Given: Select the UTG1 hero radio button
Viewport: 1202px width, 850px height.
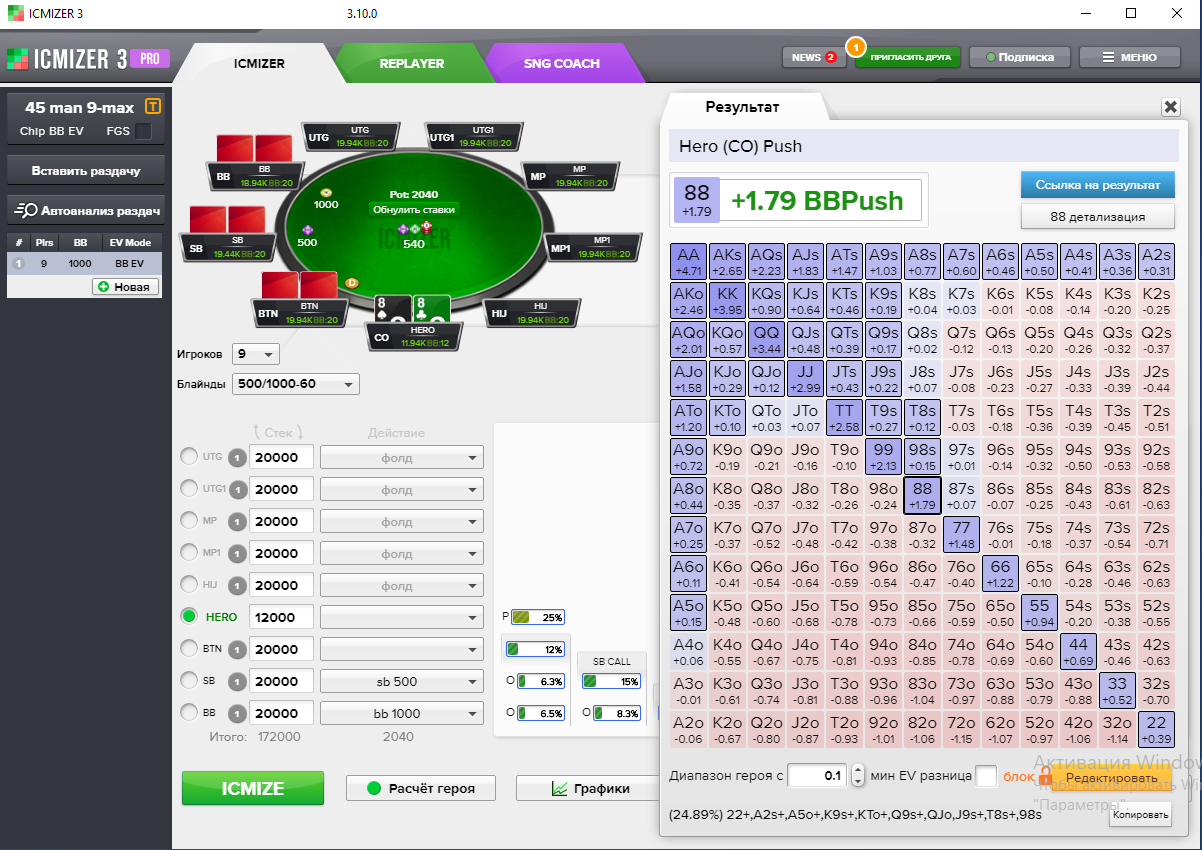Looking at the screenshot, I should (188, 488).
